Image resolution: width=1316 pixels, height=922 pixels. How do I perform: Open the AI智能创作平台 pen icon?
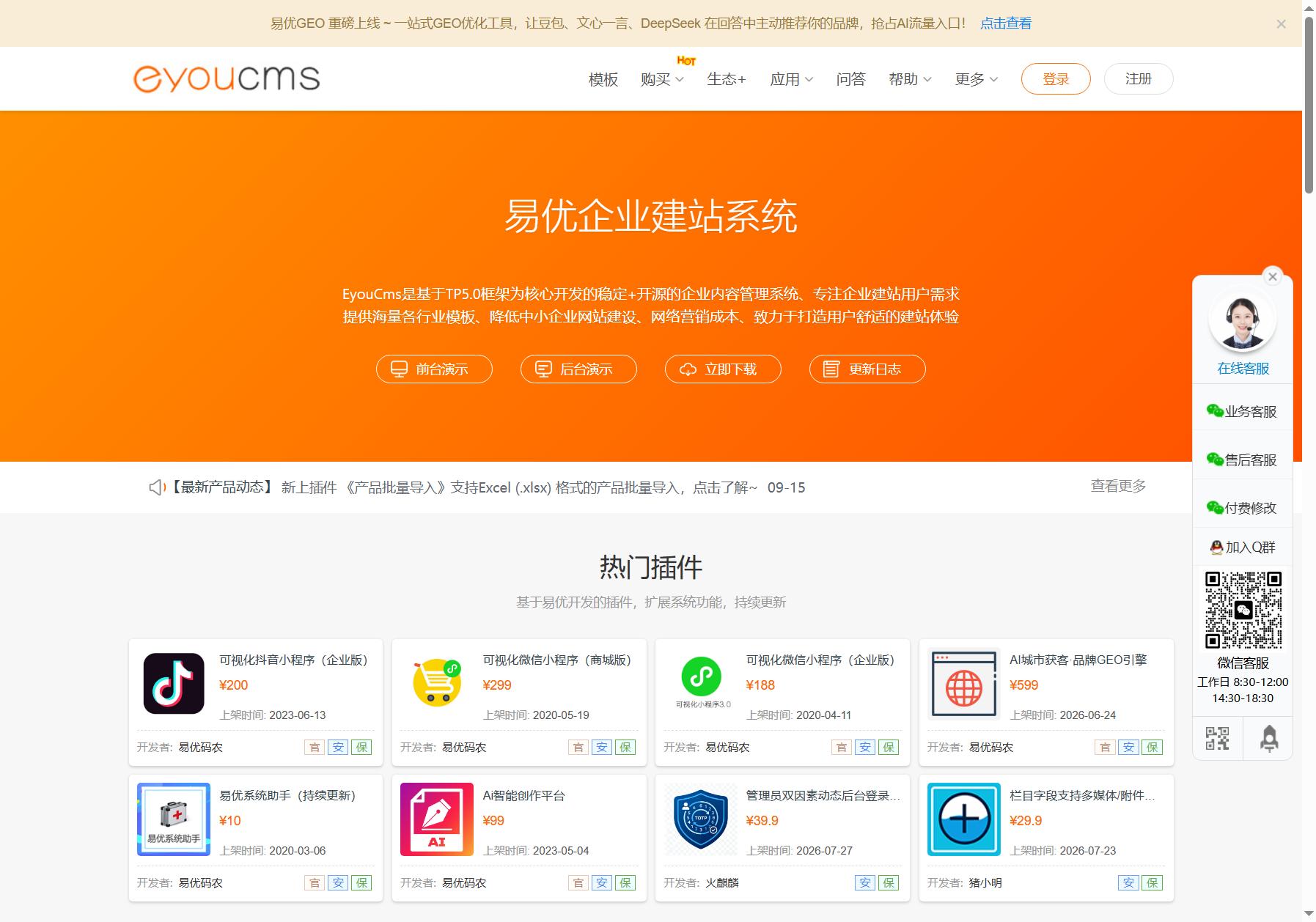(x=437, y=819)
